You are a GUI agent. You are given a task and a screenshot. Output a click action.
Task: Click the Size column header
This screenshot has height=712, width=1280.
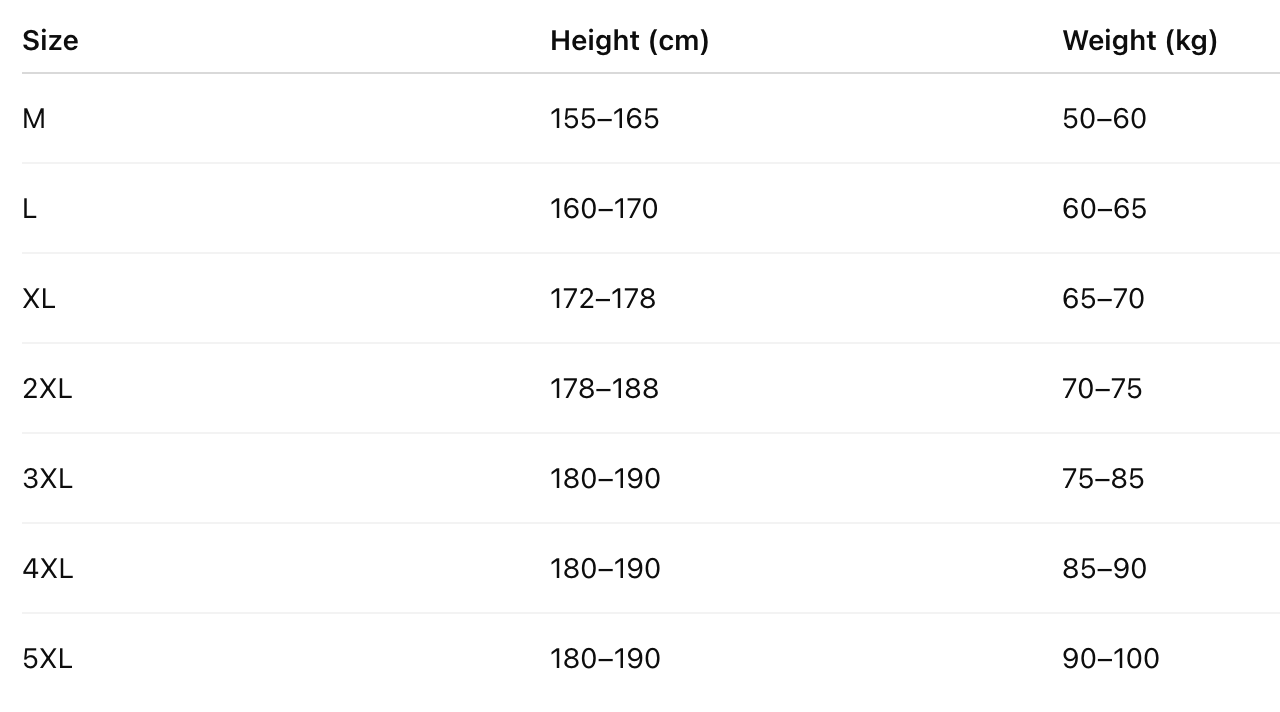(50, 41)
